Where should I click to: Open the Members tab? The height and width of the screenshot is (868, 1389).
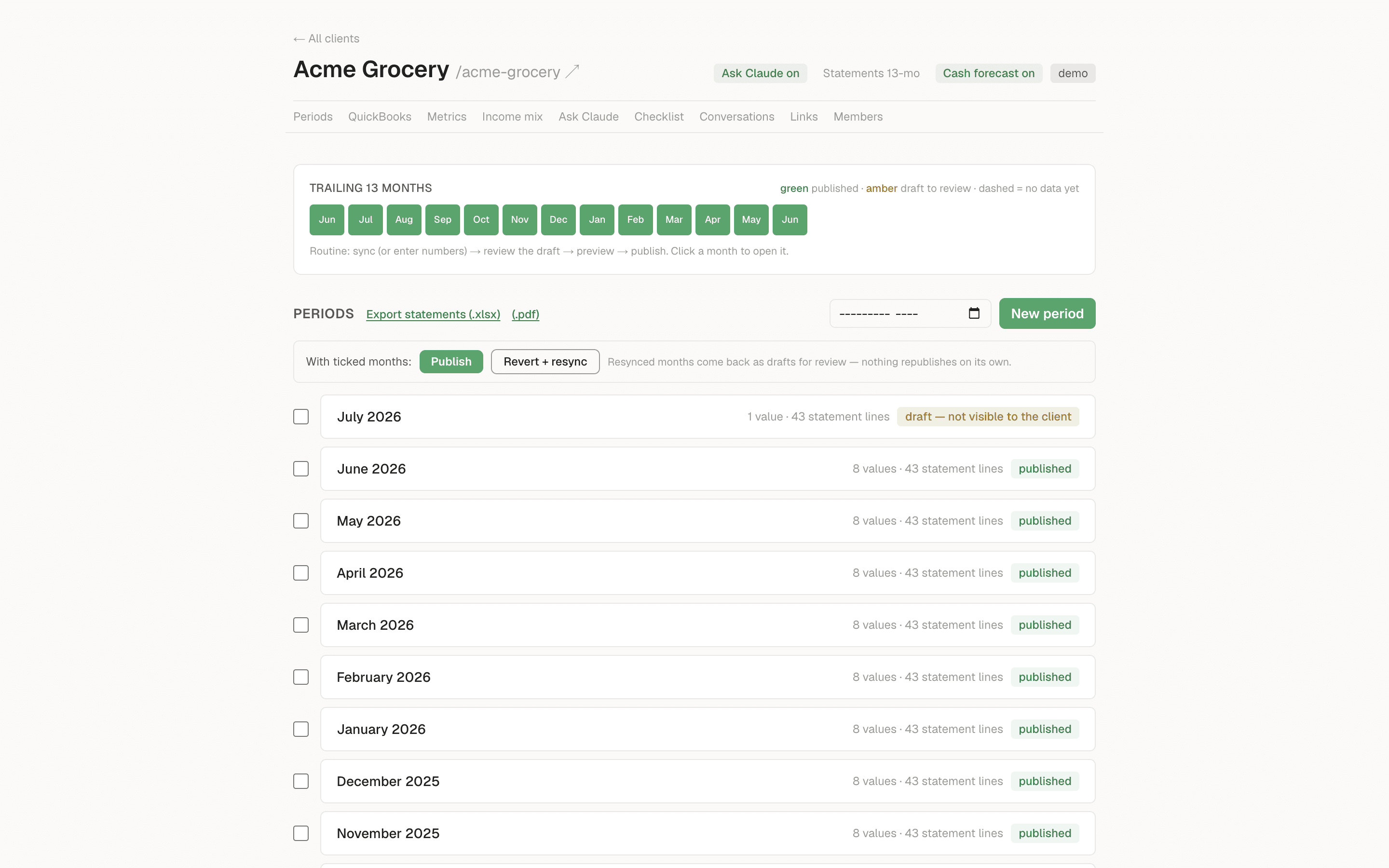tap(858, 117)
